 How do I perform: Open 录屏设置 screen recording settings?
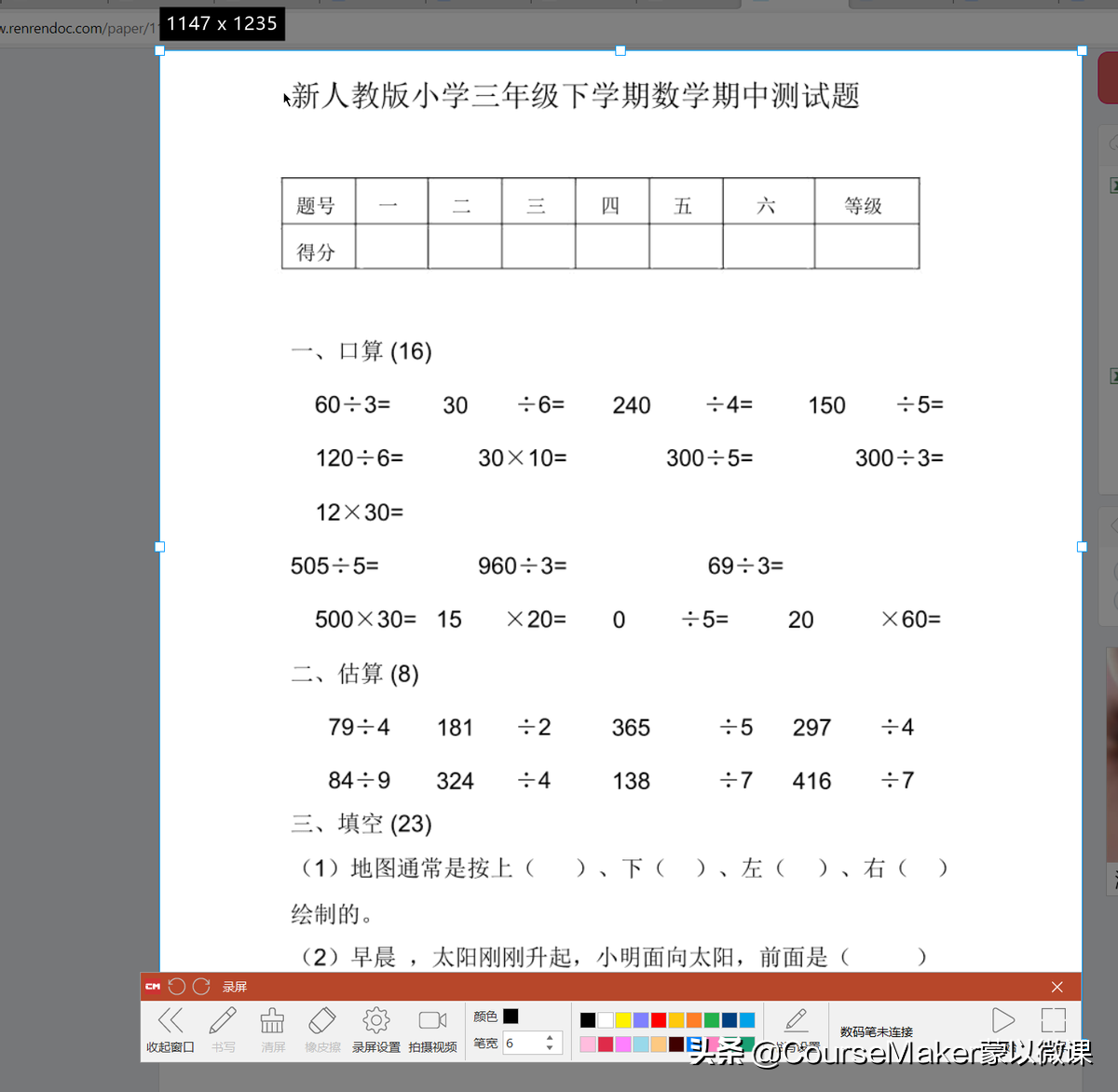point(376,1030)
